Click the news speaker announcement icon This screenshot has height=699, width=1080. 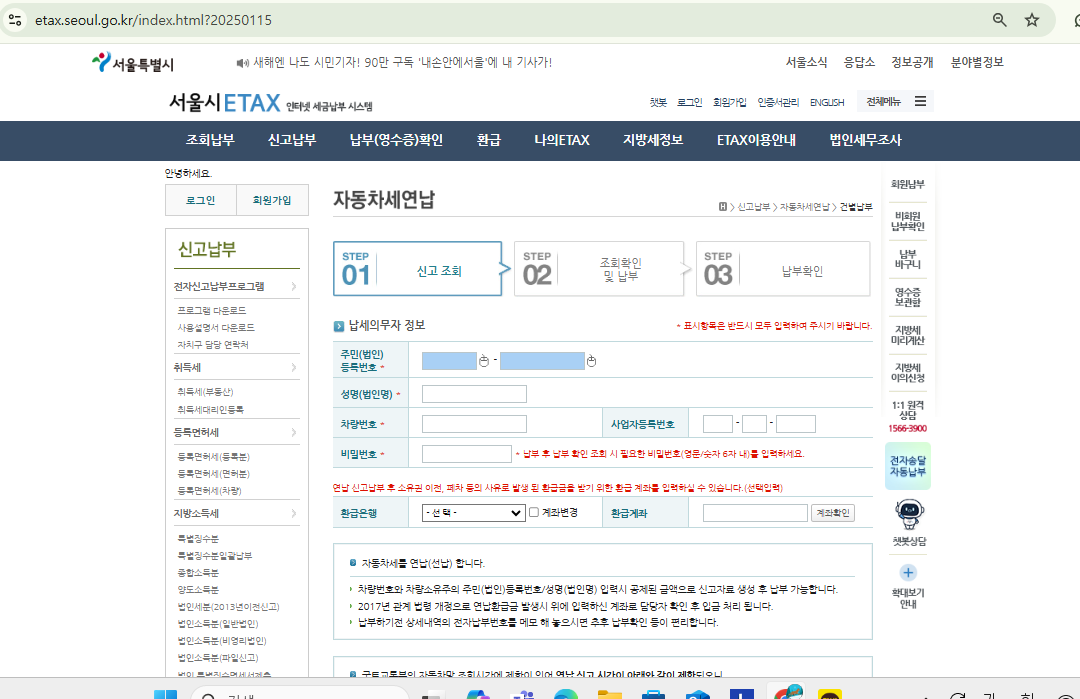tap(242, 63)
